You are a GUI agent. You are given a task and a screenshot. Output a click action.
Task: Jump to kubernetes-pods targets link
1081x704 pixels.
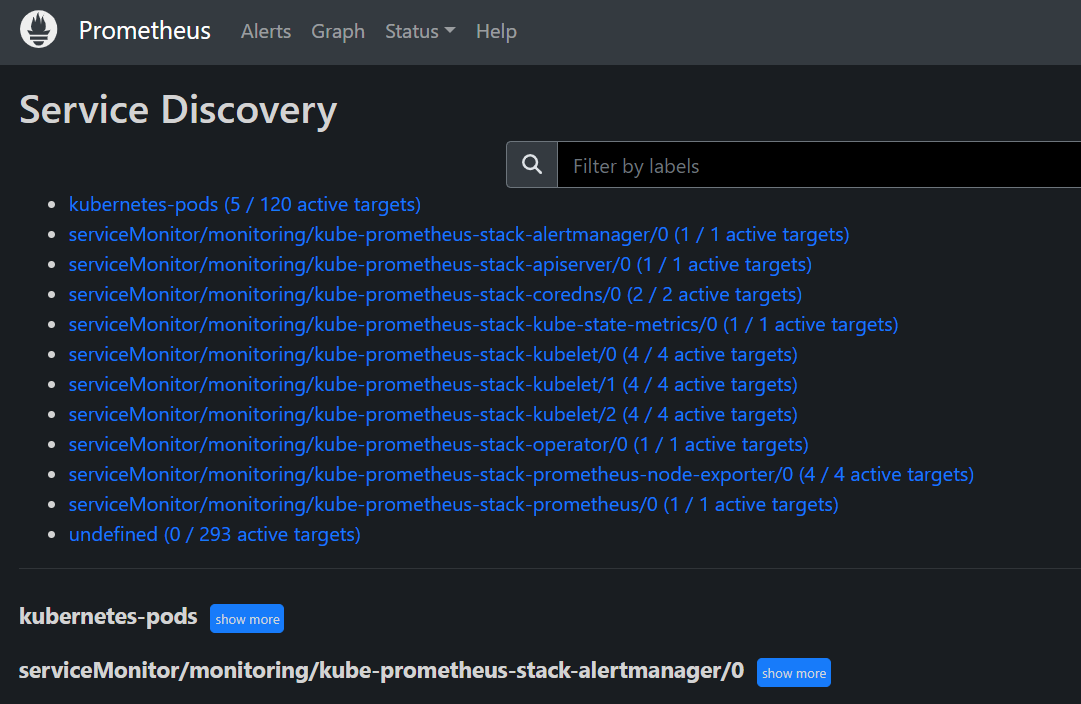tap(245, 204)
